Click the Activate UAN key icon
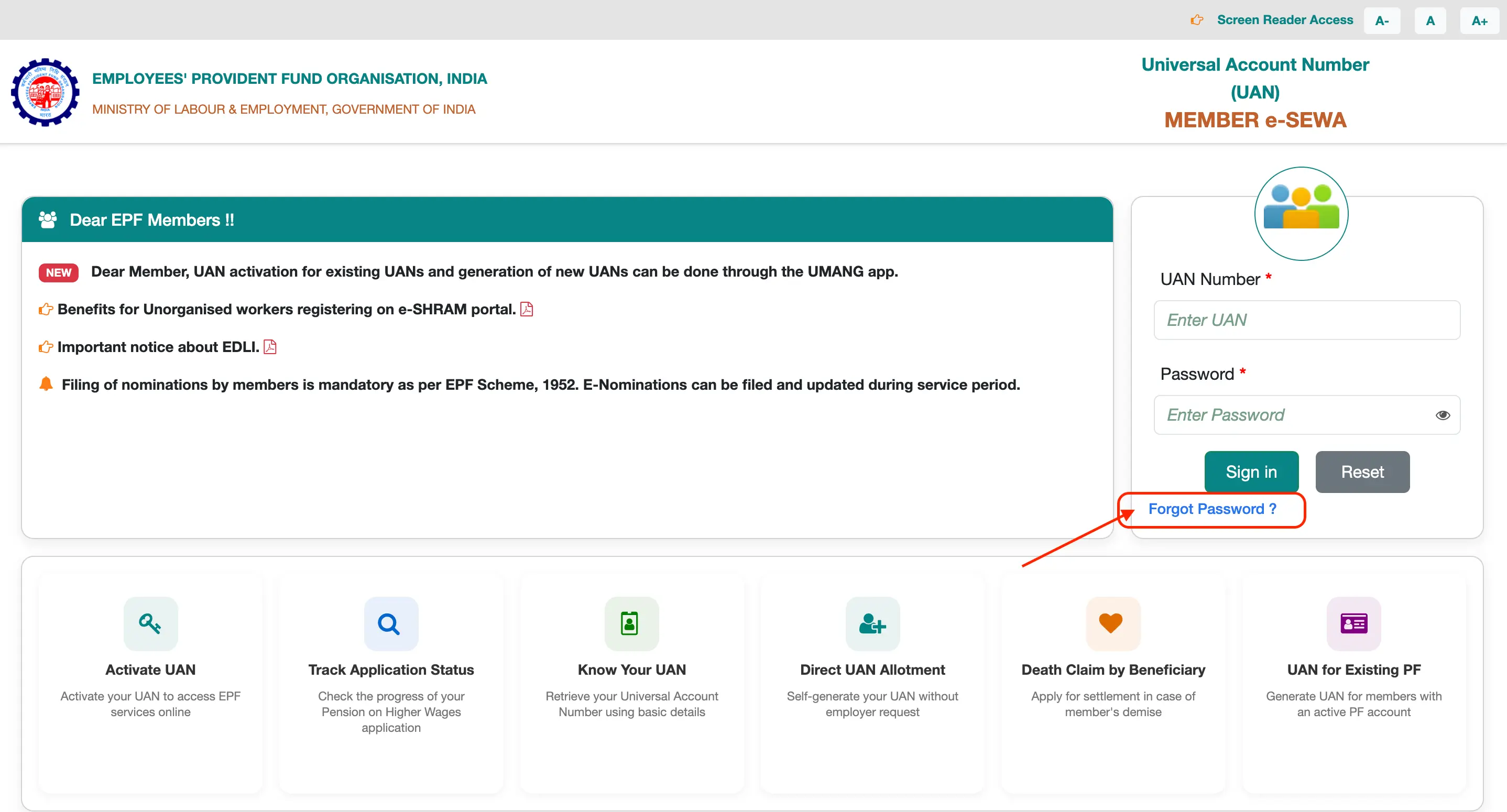Screen dimensions: 1507x812 pyautogui.click(x=150, y=623)
